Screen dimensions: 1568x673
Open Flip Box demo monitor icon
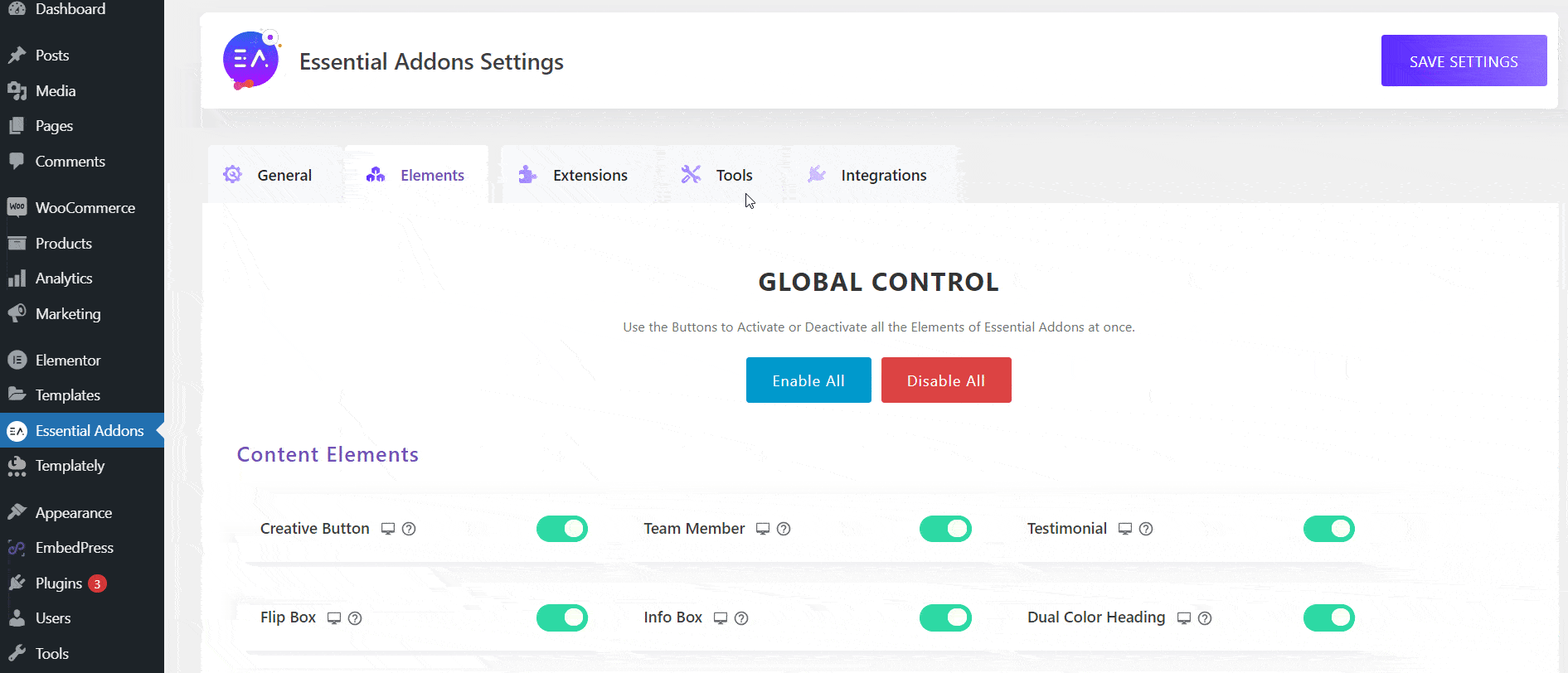[334, 618]
